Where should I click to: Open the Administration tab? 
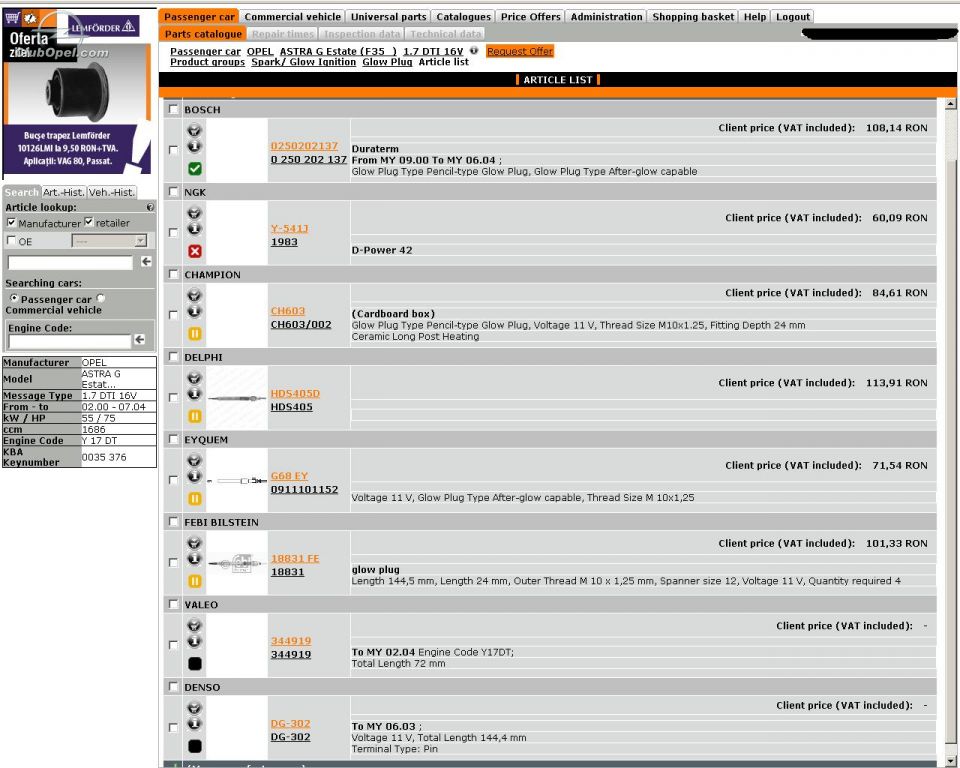pos(606,17)
